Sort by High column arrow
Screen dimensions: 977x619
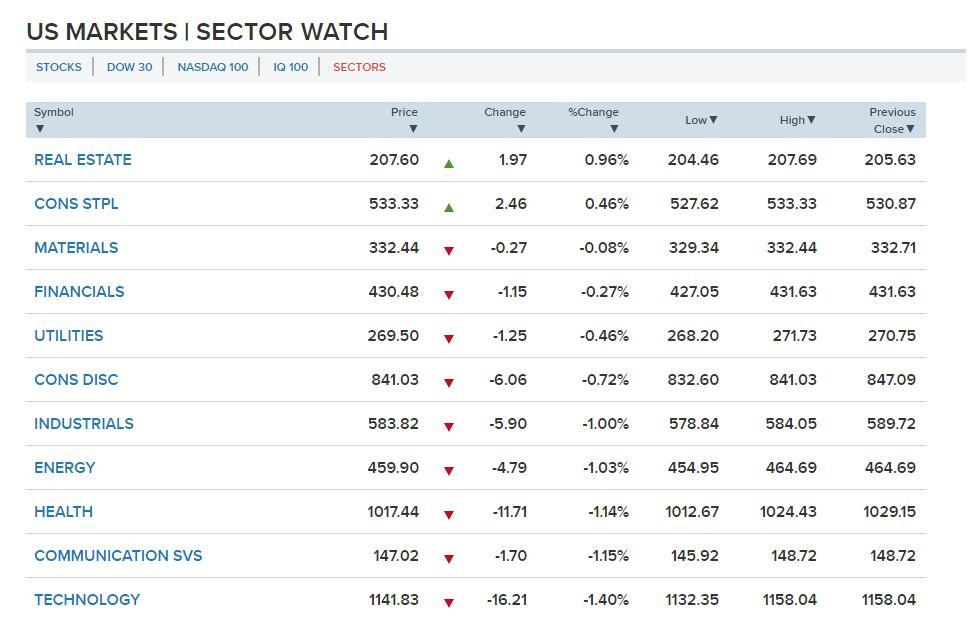[811, 120]
